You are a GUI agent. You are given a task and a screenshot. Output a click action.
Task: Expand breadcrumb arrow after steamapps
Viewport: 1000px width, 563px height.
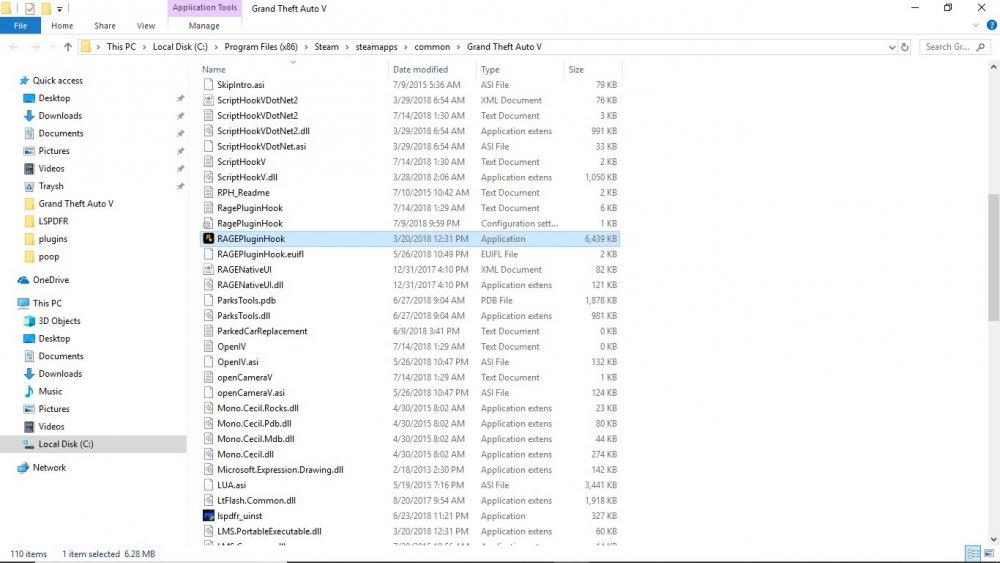tap(406, 47)
